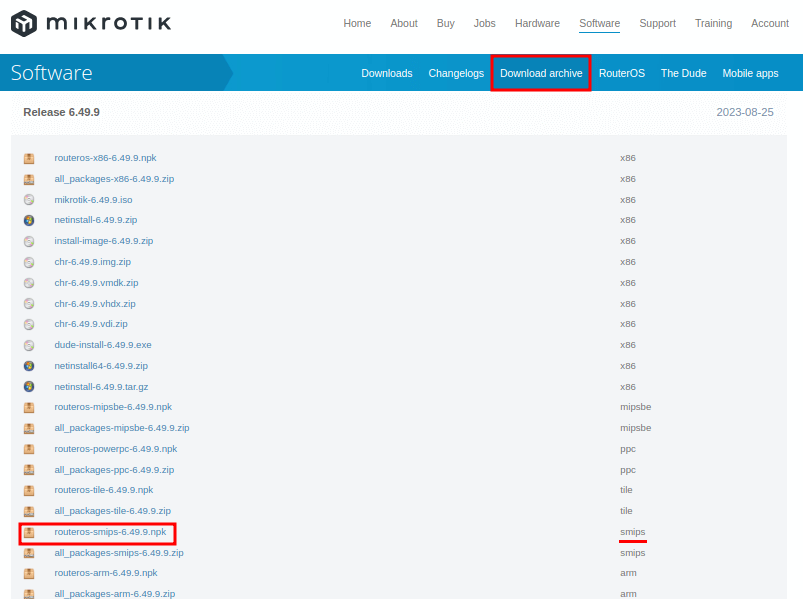The height and width of the screenshot is (599, 803).
Task: Download routeros-arm-6.49.9.npk package
Action: (106, 573)
